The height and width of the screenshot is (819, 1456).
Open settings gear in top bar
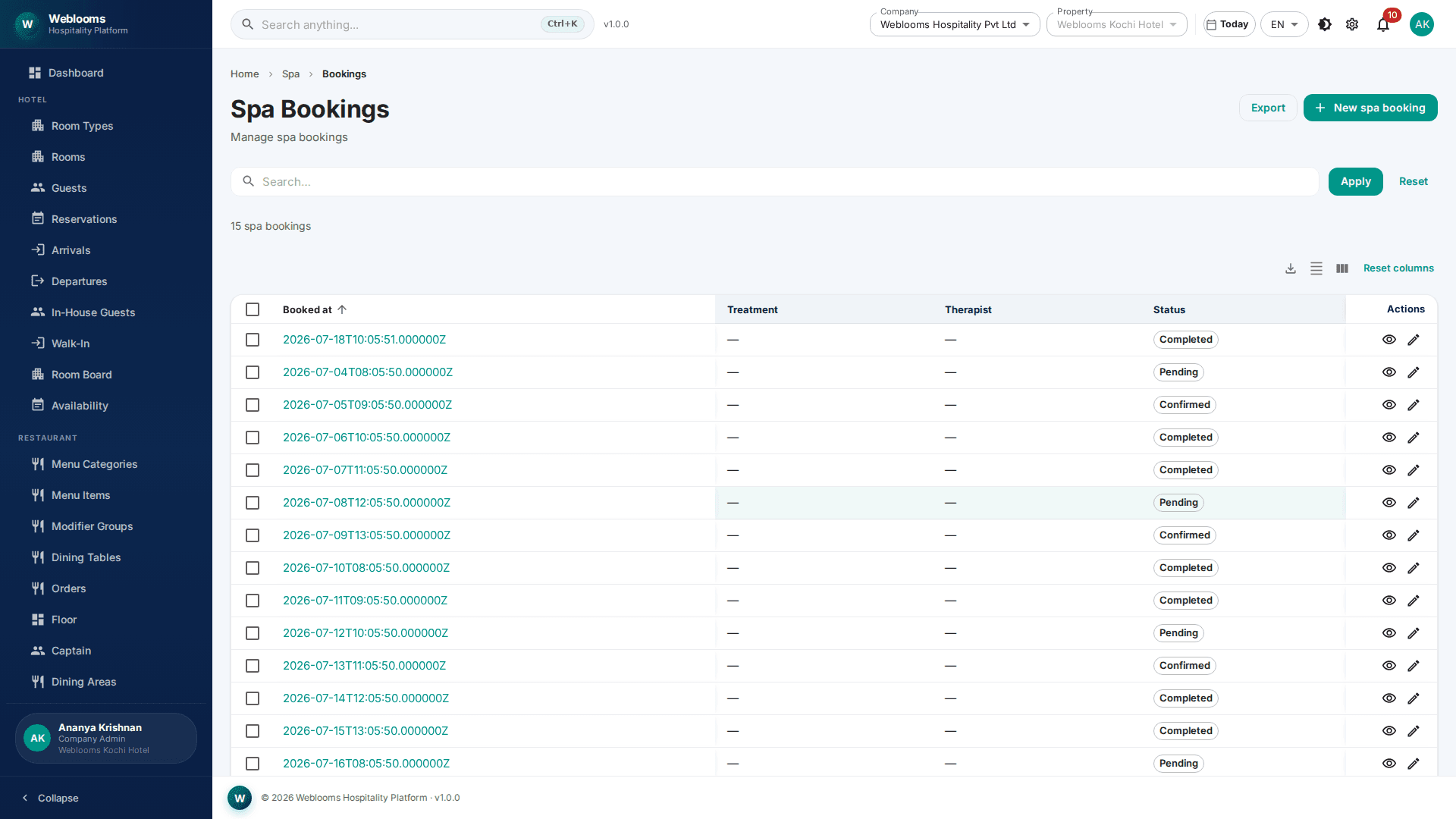pos(1352,24)
